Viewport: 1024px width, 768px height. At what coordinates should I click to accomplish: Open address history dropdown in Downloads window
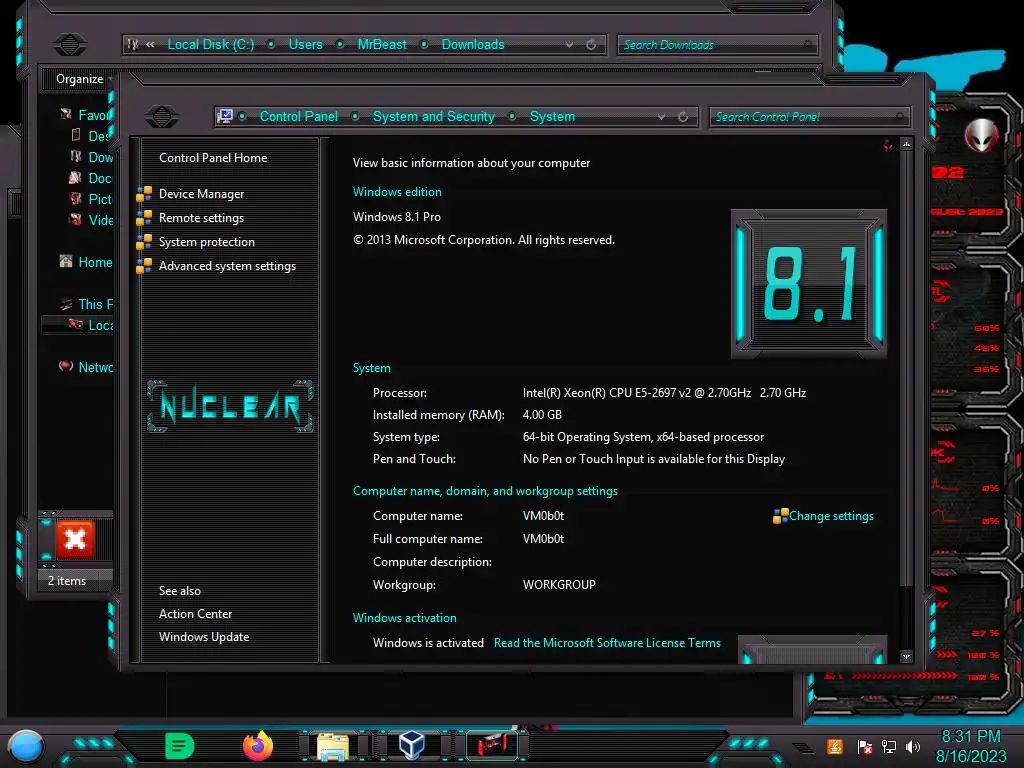569,44
